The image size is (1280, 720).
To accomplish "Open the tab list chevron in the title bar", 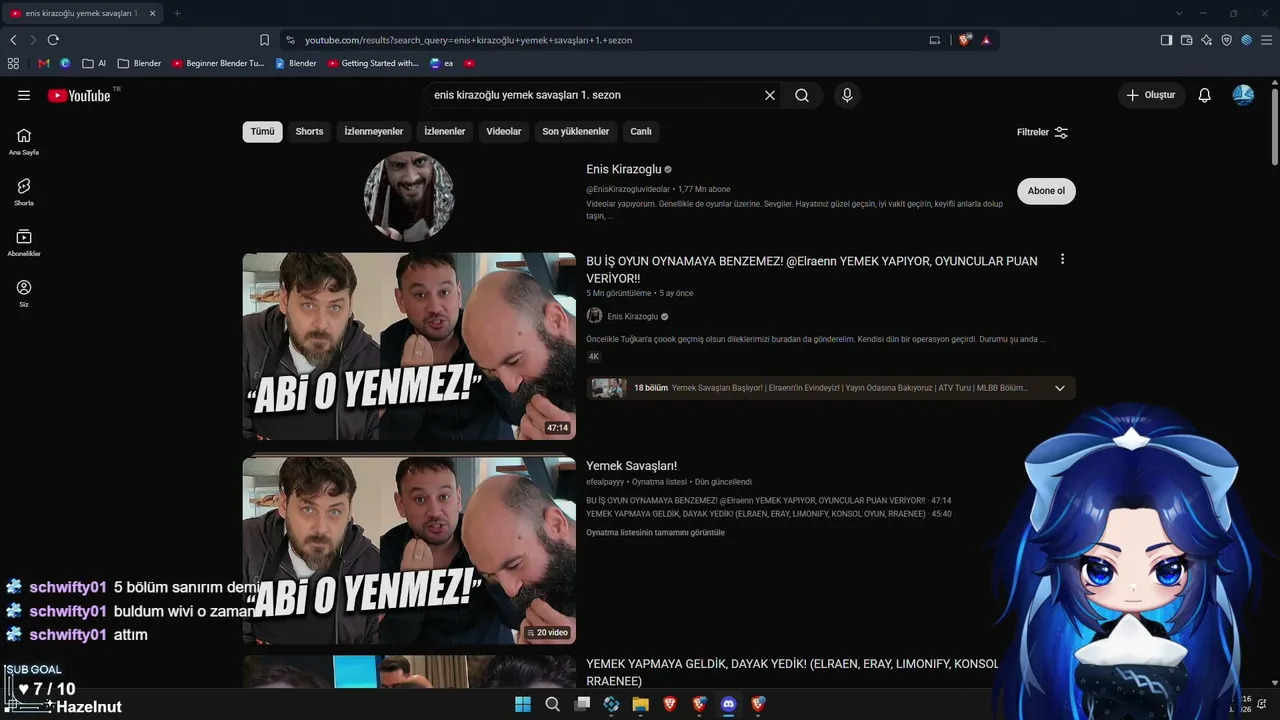I will click(x=1179, y=13).
